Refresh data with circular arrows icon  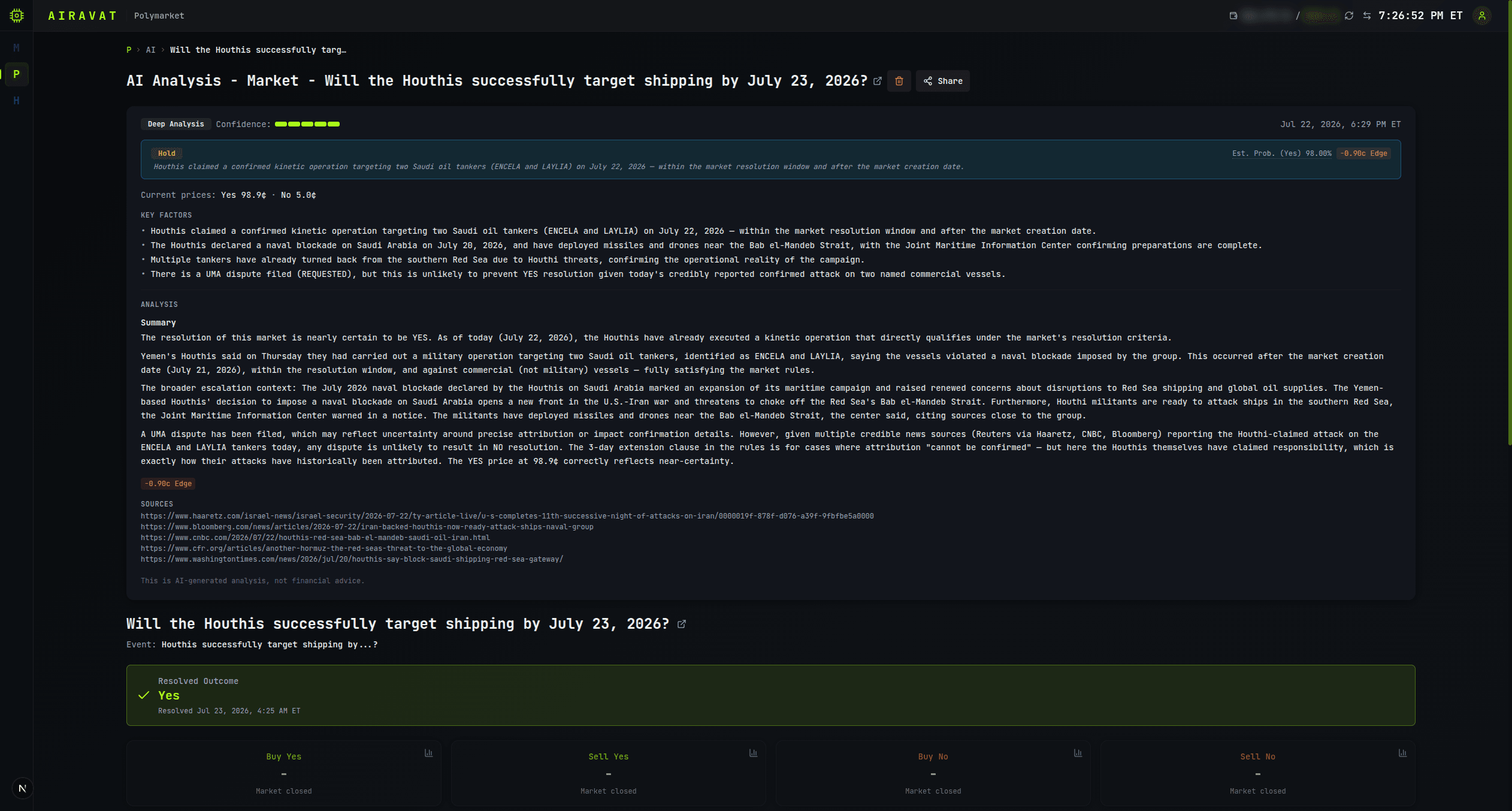(1349, 16)
